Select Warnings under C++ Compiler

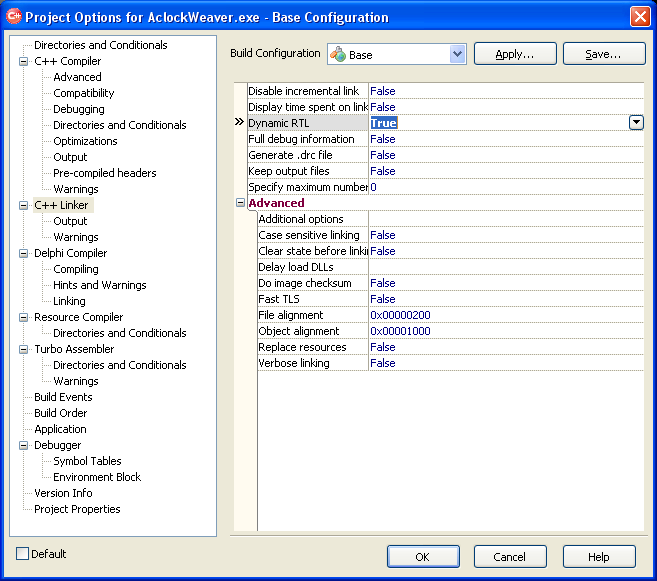click(x=75, y=189)
